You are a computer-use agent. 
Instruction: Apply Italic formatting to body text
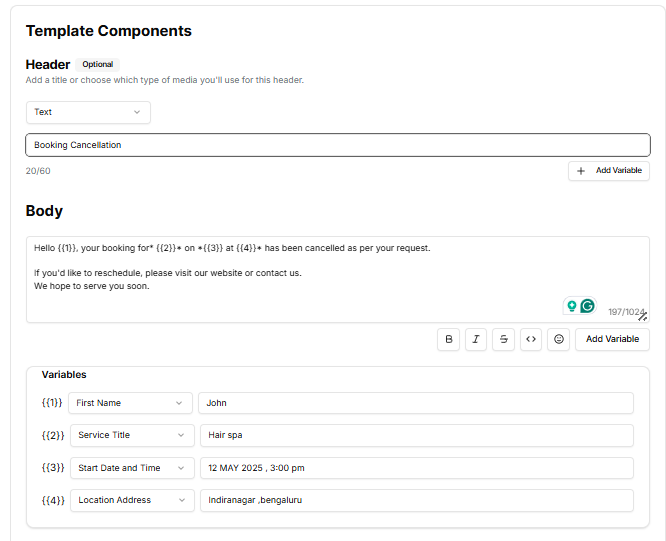point(476,339)
